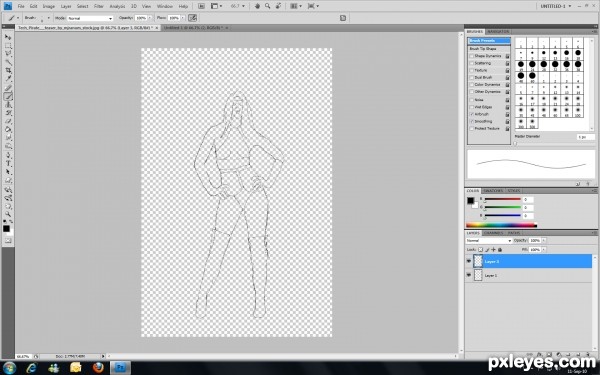The image size is (600, 375).
Task: Enable Dual Brush checkbox
Action: (x=471, y=78)
